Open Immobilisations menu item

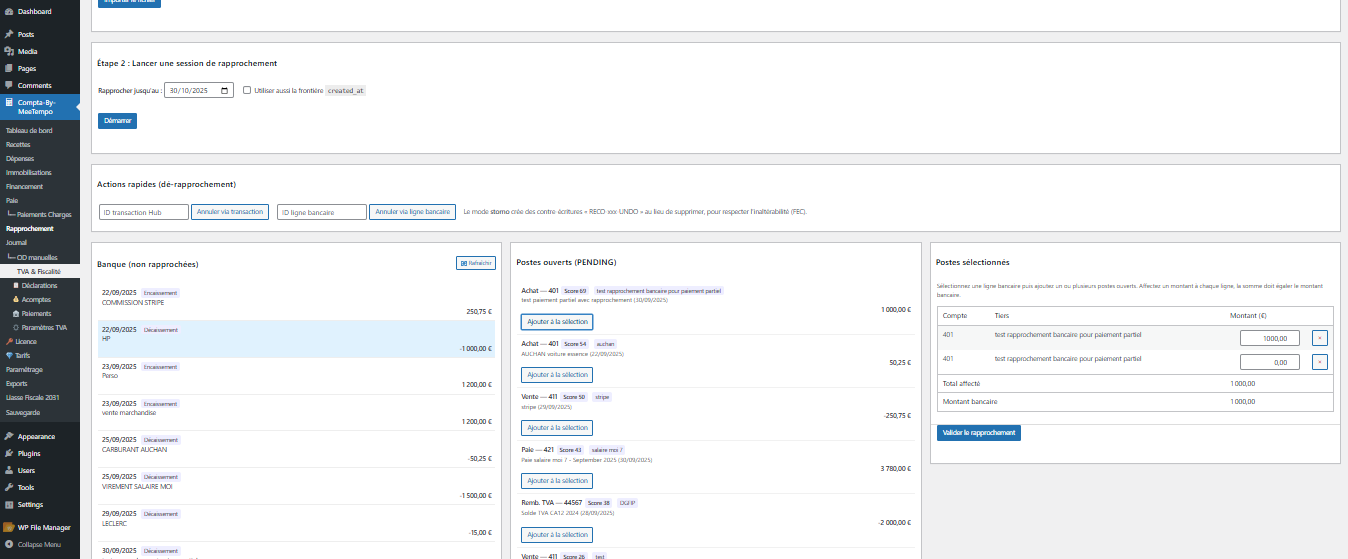tap(28, 172)
